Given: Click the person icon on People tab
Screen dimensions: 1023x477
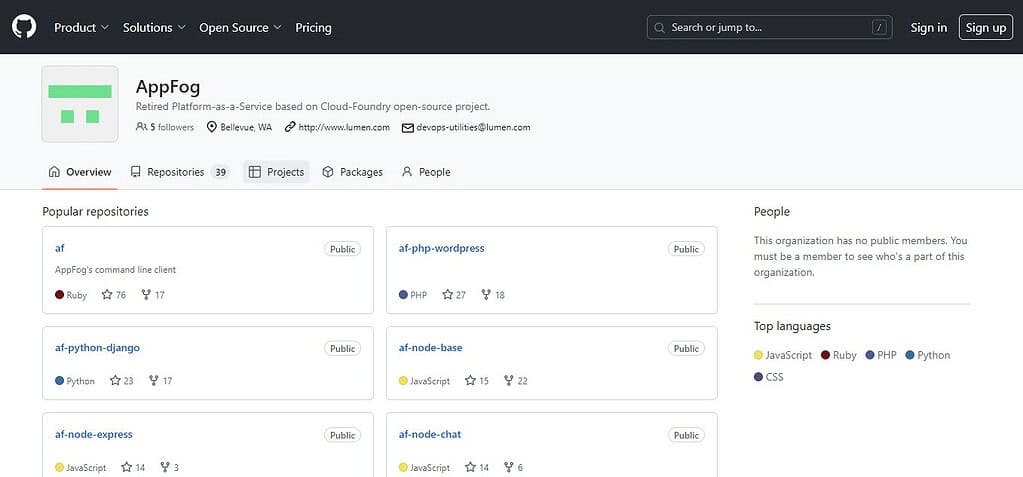Looking at the screenshot, I should [407, 172].
